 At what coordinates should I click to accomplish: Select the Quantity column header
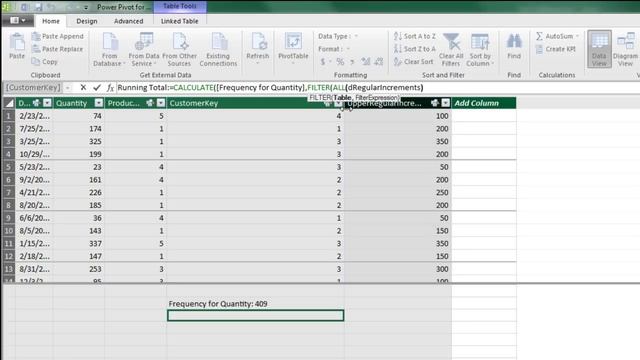(79, 103)
